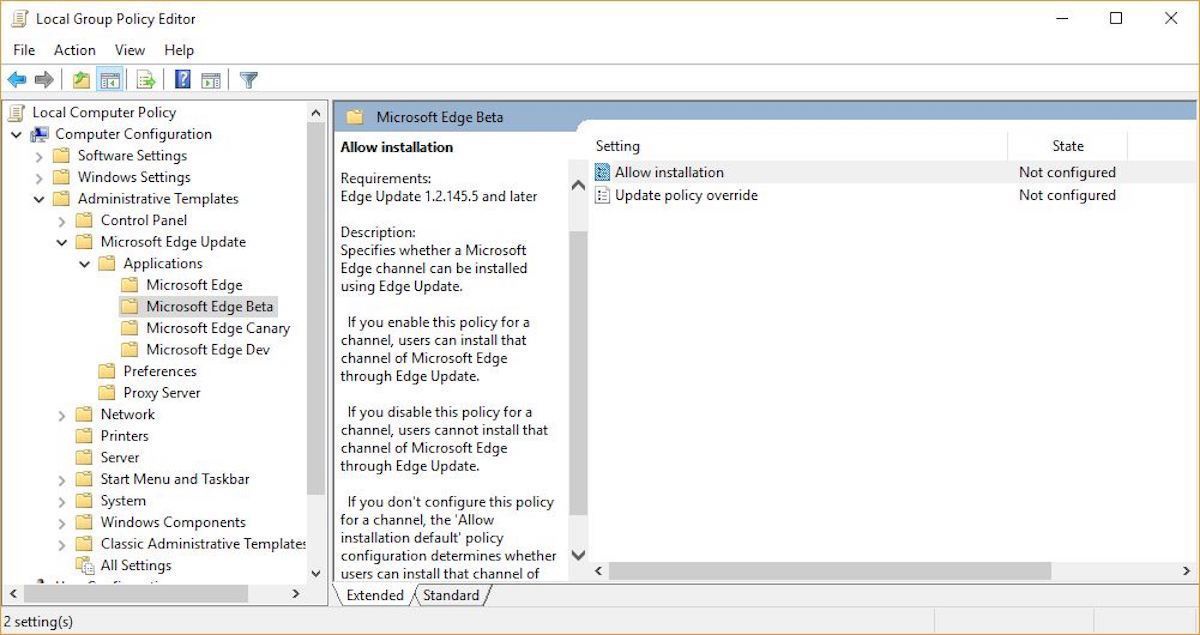The width and height of the screenshot is (1200, 635).
Task: Click the tree pane scroll up arrow
Action: (x=316, y=113)
